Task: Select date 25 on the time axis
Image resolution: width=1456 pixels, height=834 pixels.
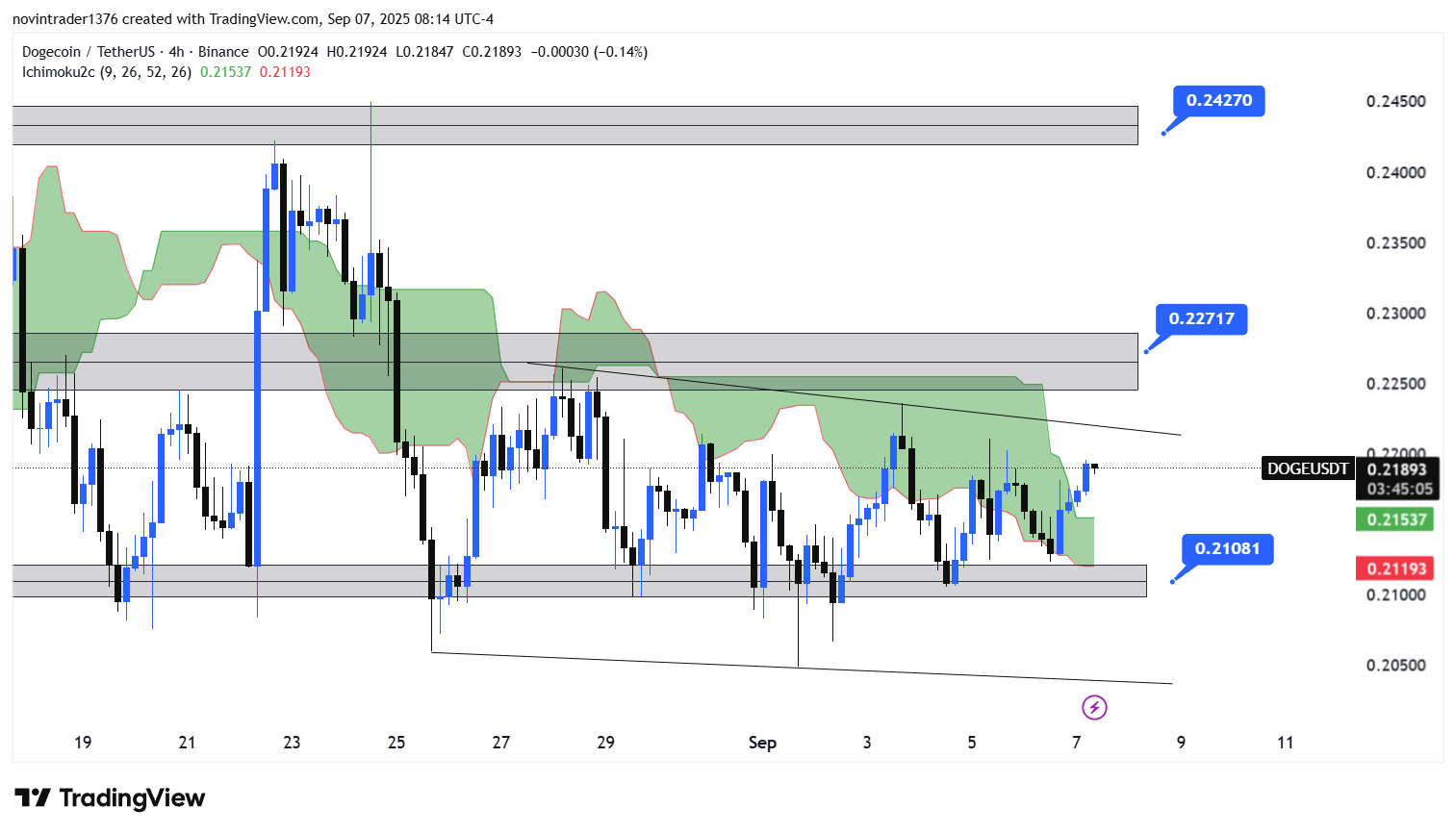Action: (396, 743)
